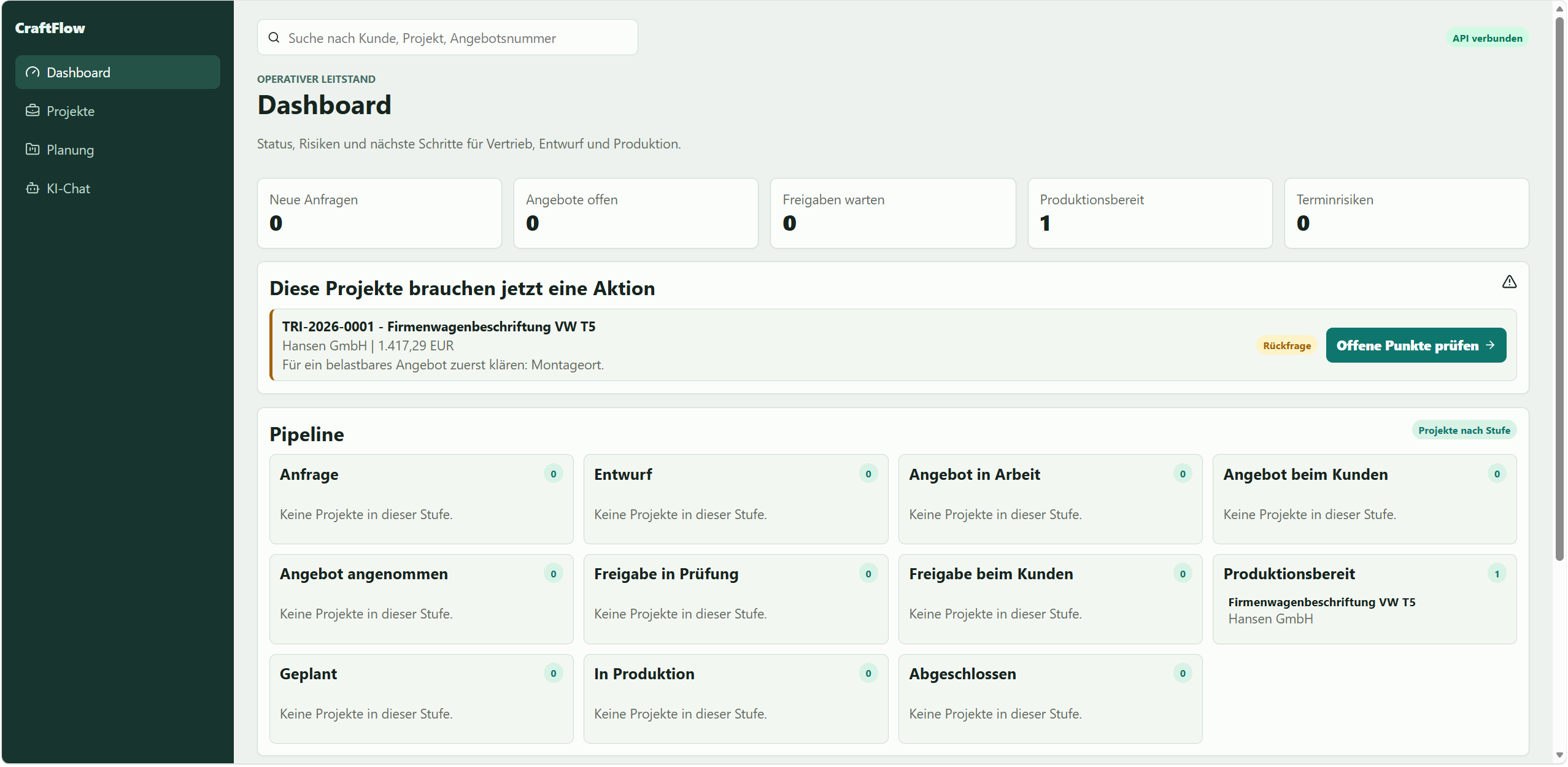This screenshot has width=1568, height=767.
Task: Click the Entwurf pipeline stage heading
Action: [623, 475]
